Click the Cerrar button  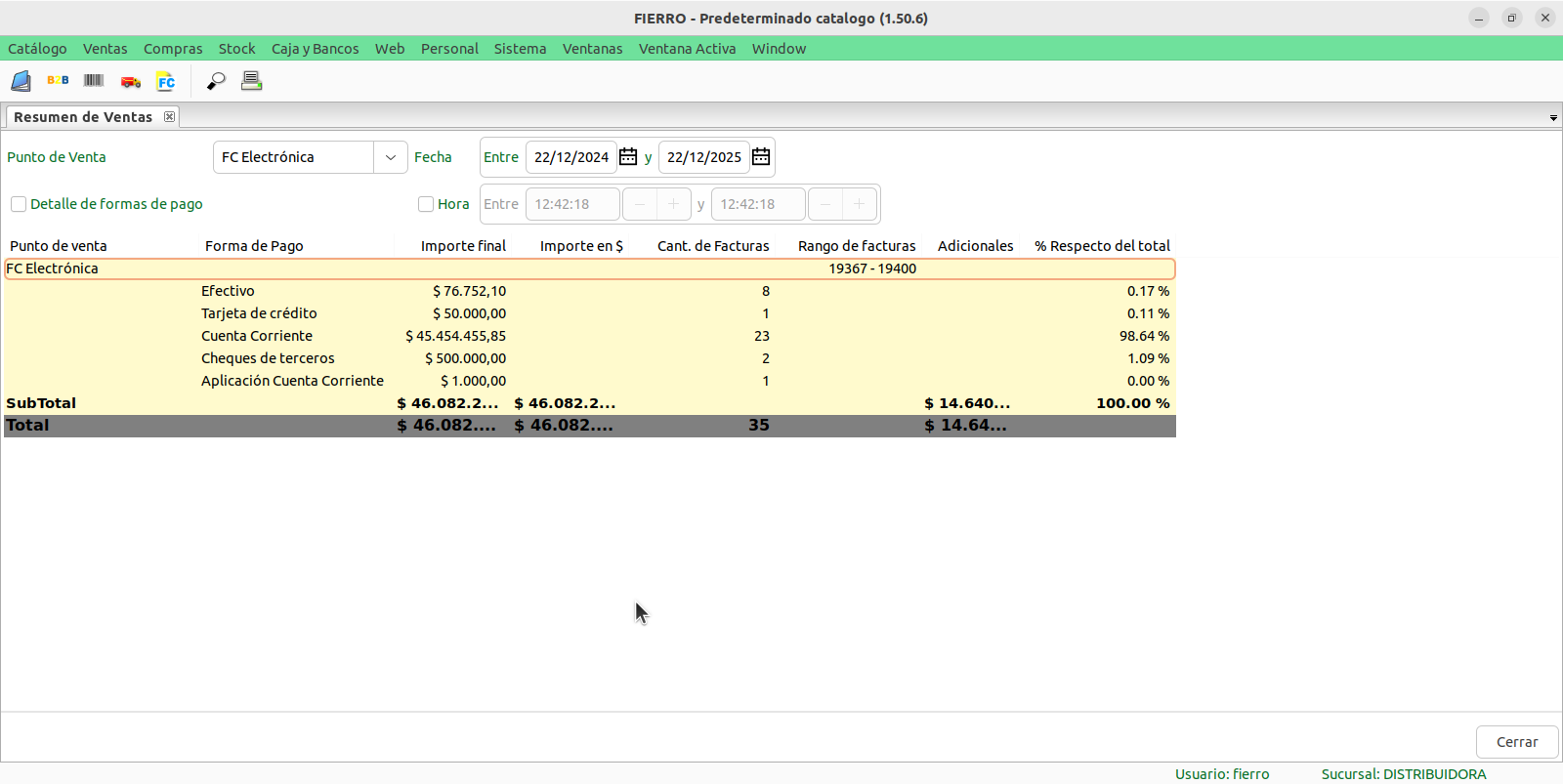pos(1516,742)
